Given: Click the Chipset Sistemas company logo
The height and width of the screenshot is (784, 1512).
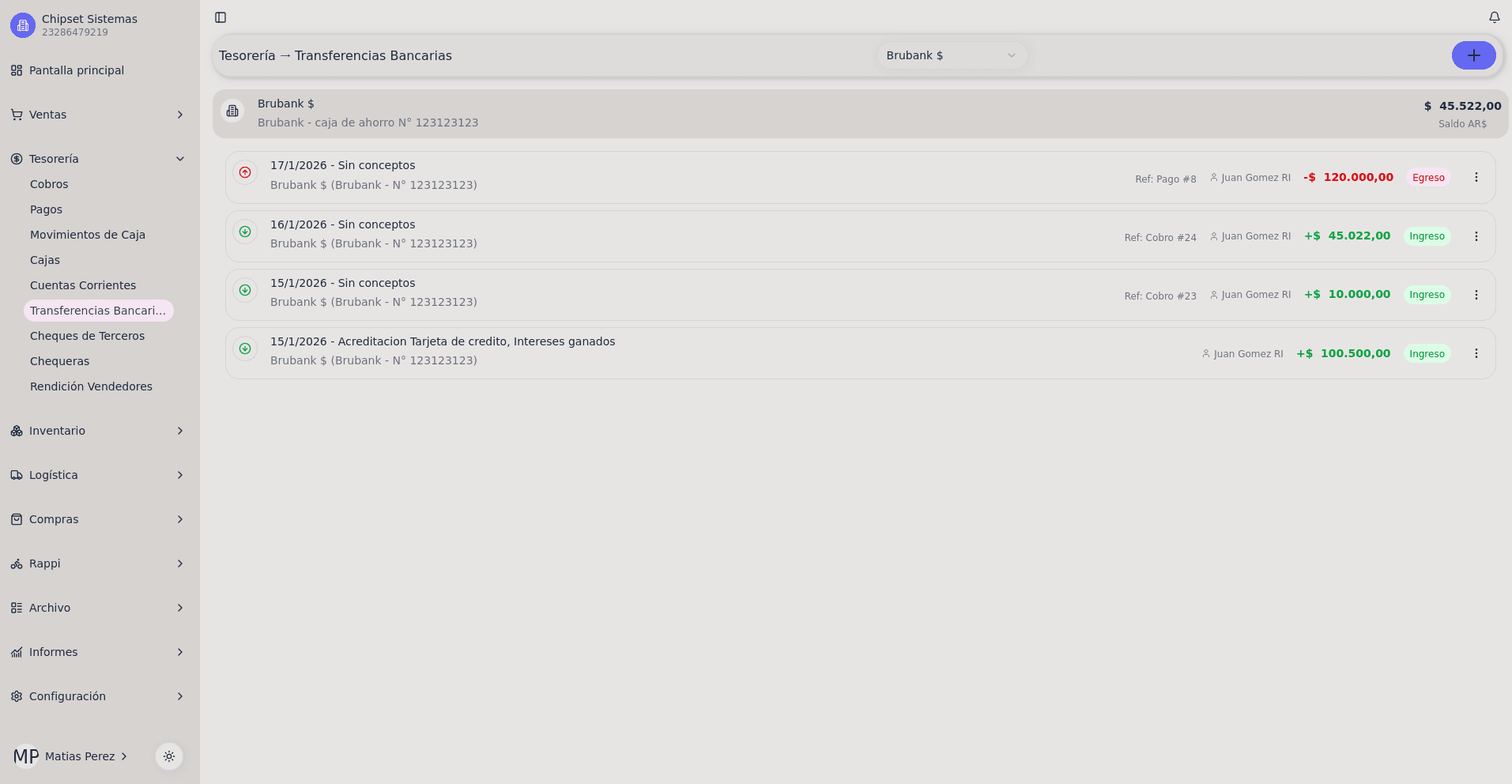Looking at the screenshot, I should coord(23,25).
